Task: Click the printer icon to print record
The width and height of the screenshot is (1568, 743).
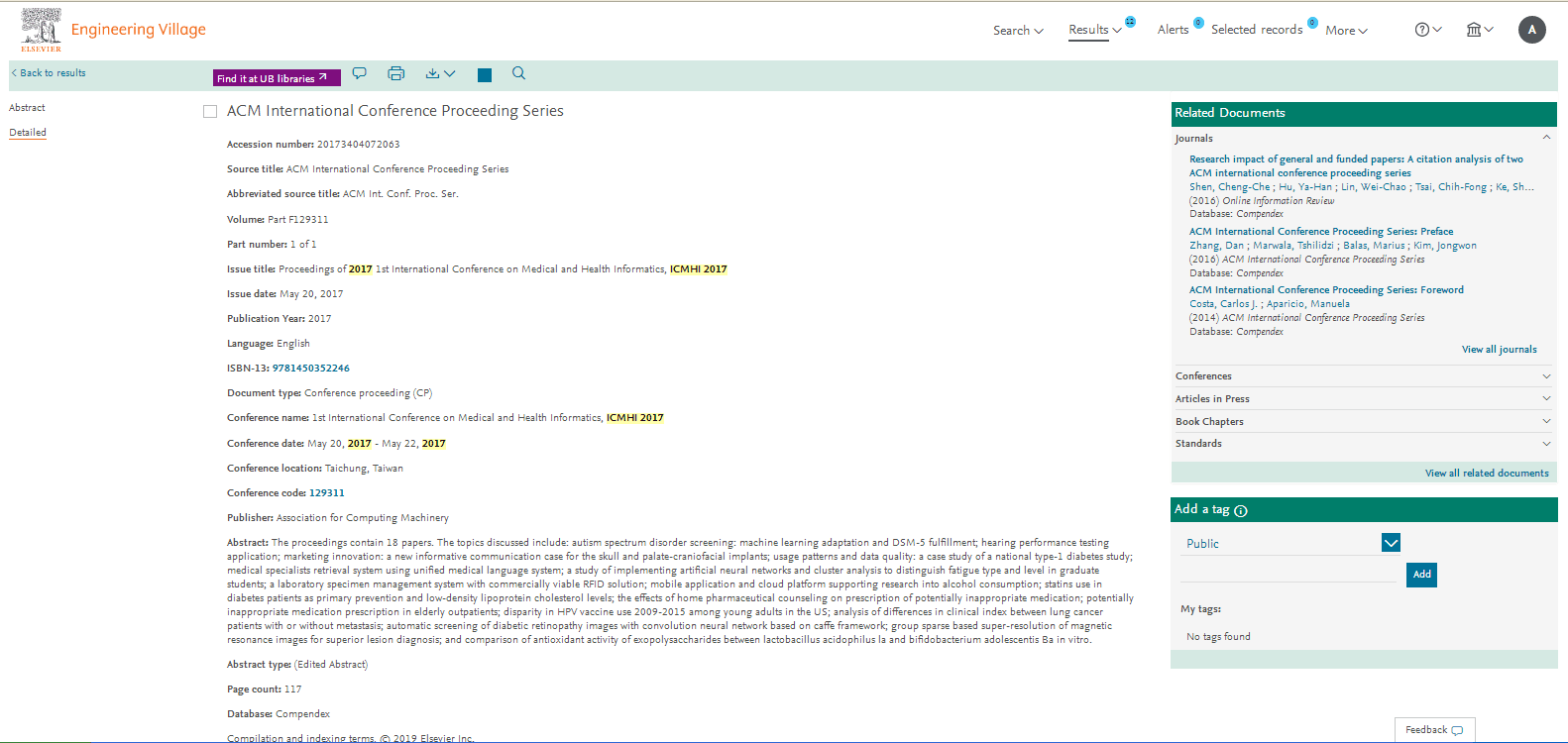Action: coord(396,73)
